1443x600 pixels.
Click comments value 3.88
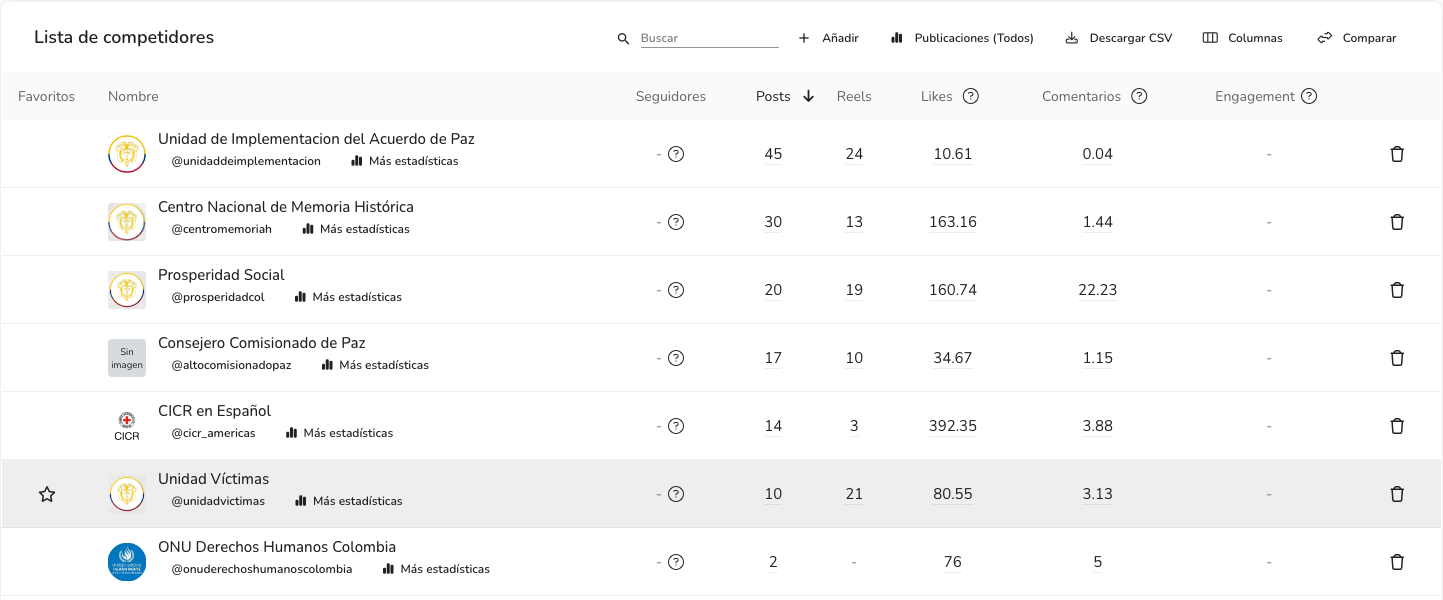click(1097, 426)
